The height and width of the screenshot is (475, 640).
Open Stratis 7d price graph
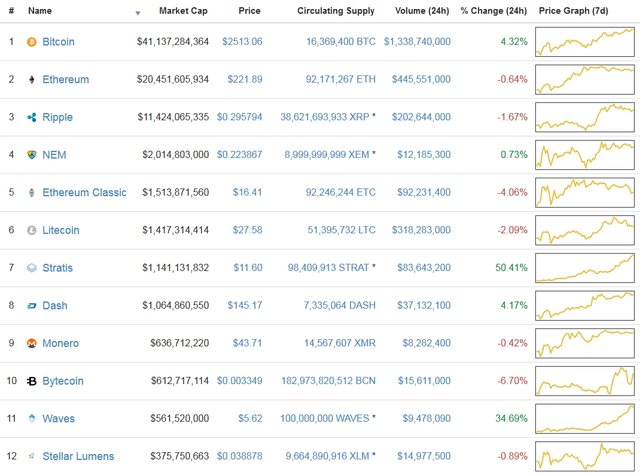click(585, 268)
